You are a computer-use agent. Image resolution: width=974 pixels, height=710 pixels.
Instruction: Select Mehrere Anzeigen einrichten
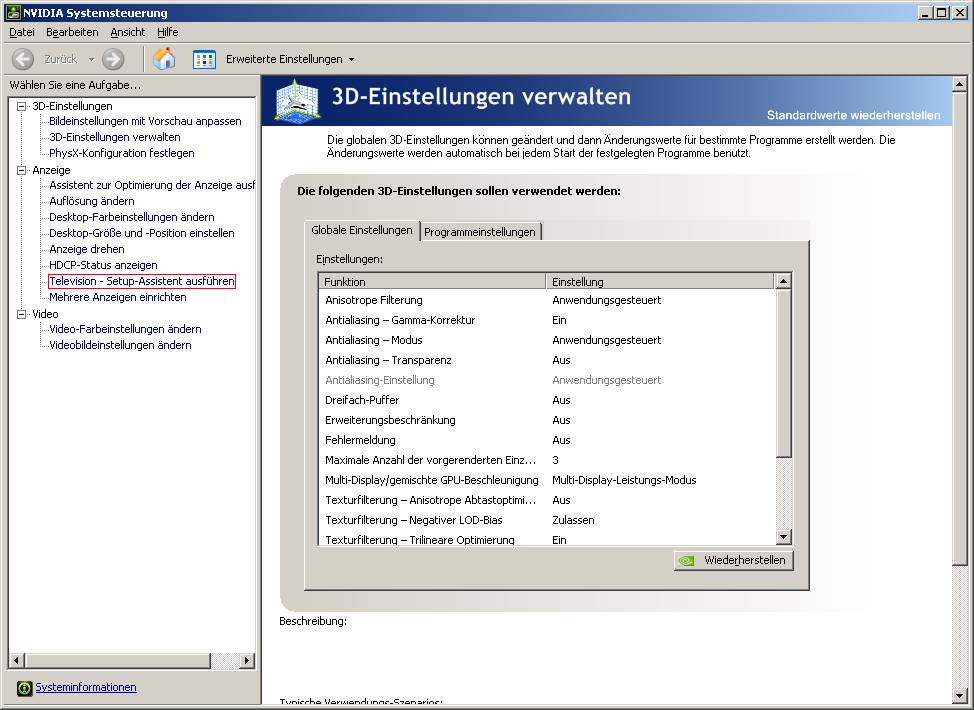pos(118,298)
